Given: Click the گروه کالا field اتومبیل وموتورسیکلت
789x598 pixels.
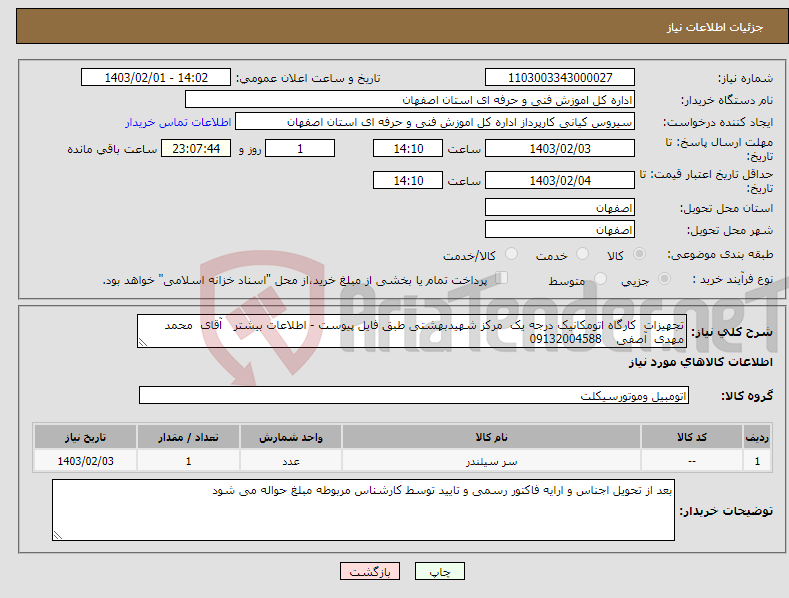Looking at the screenshot, I should (414, 396).
